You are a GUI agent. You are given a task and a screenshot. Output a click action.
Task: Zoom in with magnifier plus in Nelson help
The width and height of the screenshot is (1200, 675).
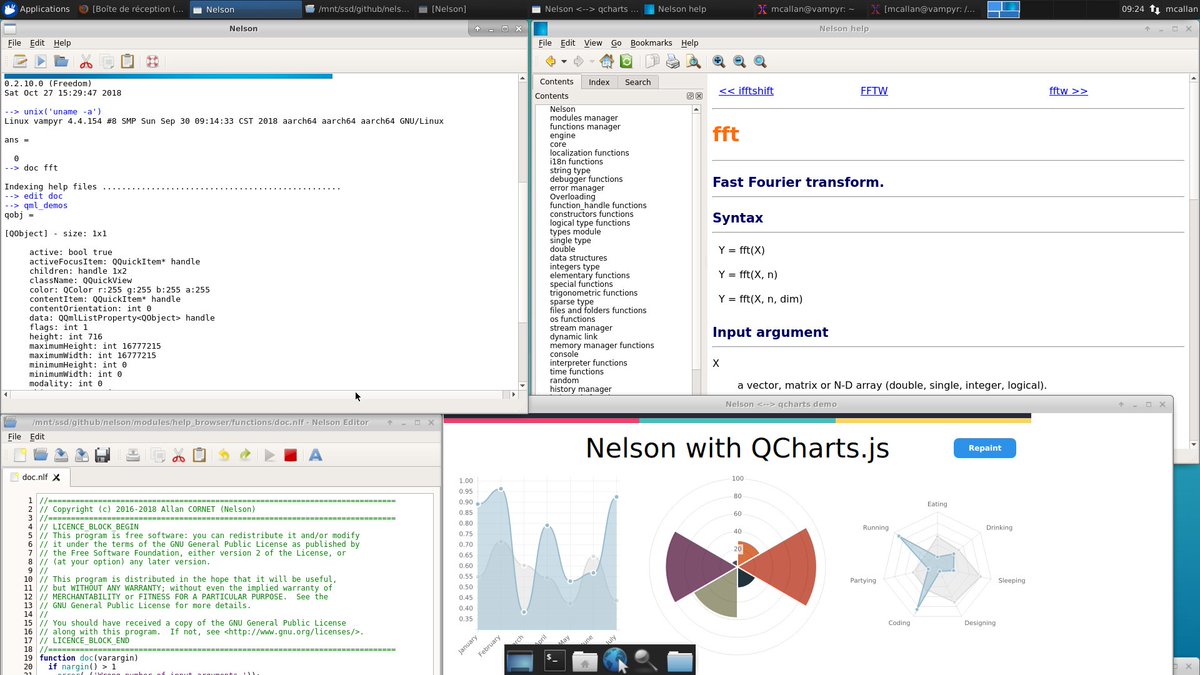point(719,62)
